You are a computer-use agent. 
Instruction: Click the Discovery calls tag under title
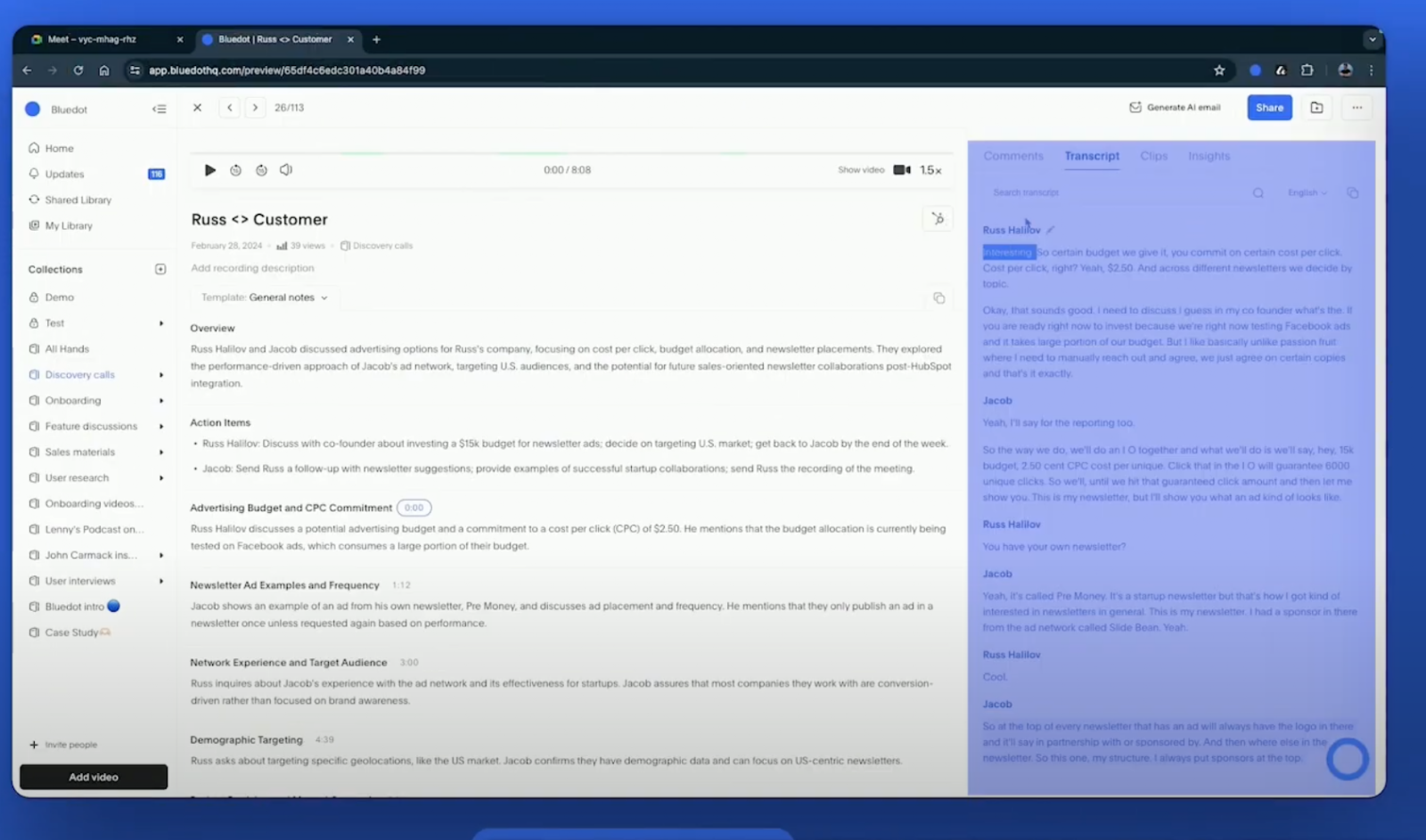pyautogui.click(x=376, y=246)
